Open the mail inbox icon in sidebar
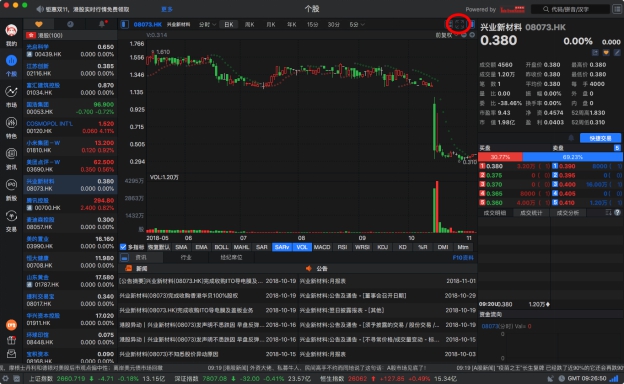Image resolution: width=624 pixels, height=384 pixels. [x=11, y=353]
